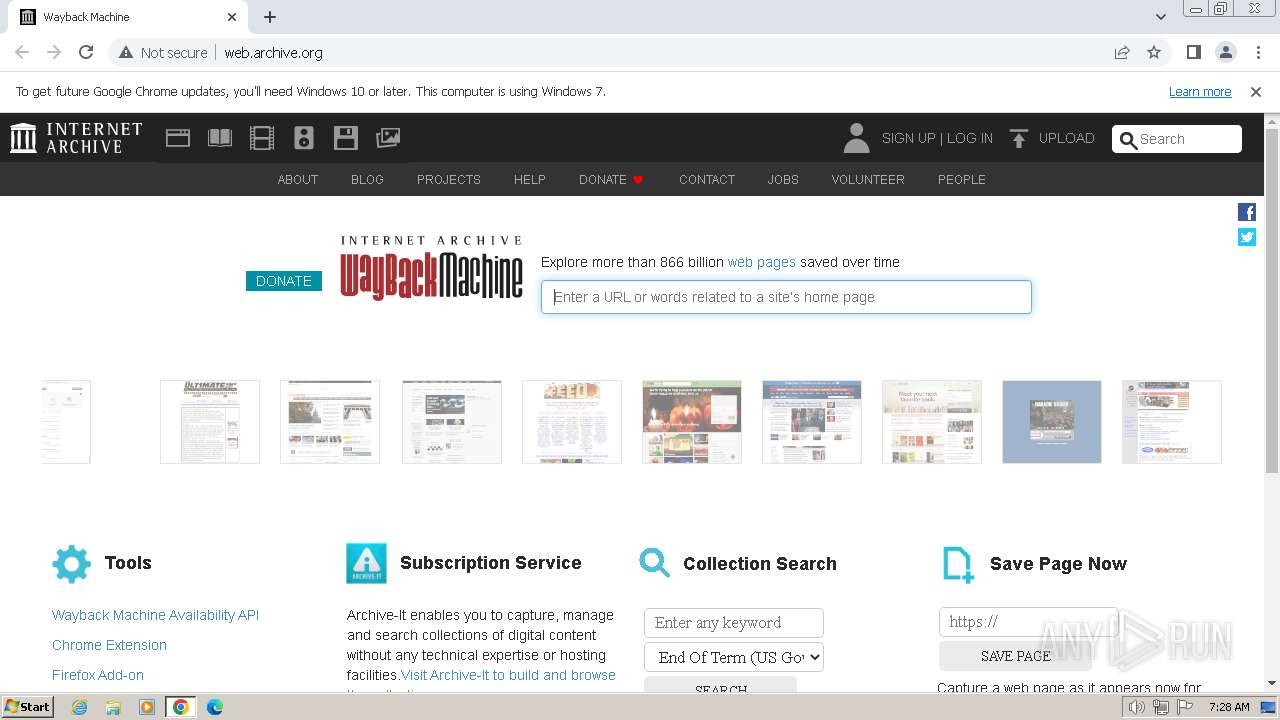Open the tab search chevron
The image size is (1280, 720).
pyautogui.click(x=1160, y=17)
